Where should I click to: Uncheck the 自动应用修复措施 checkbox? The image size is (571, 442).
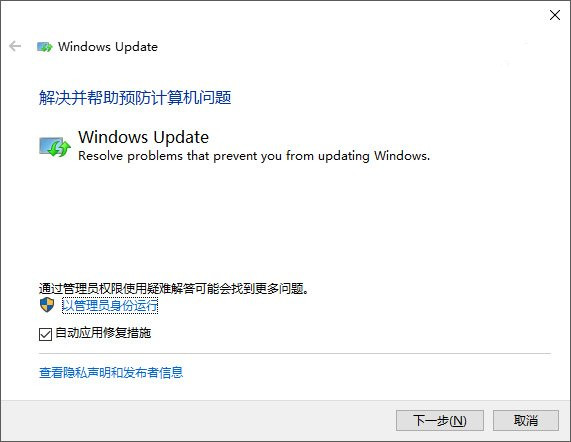coord(45,334)
